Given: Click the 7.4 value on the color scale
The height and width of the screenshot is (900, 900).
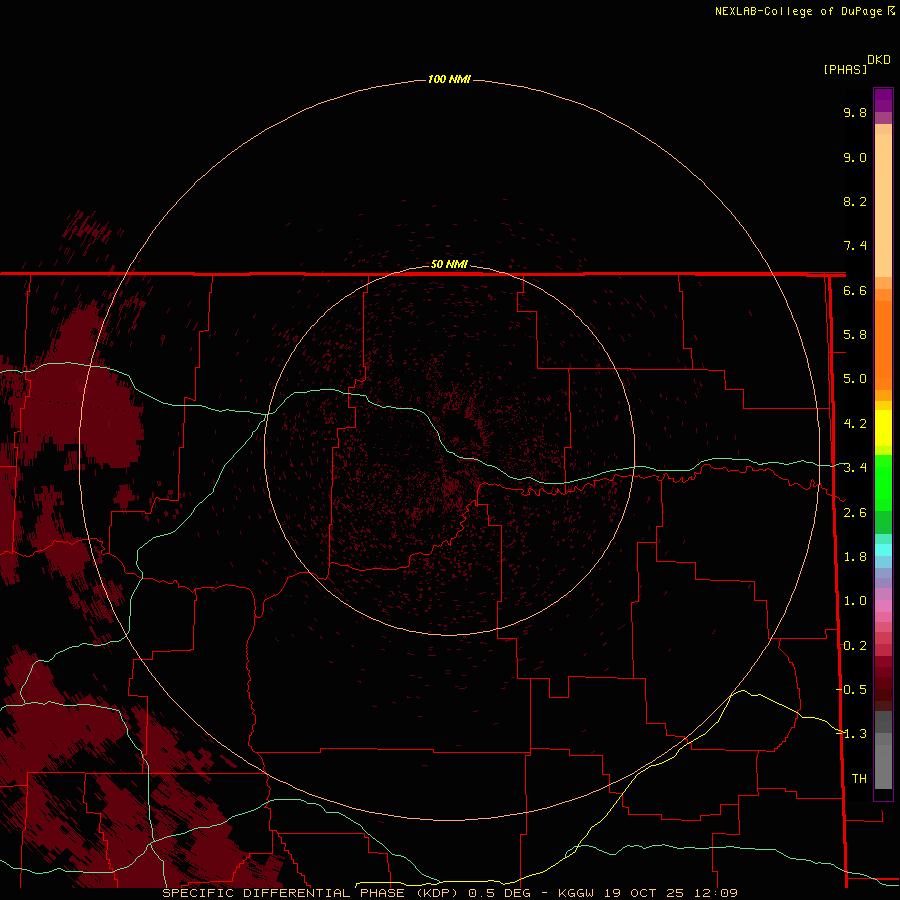Looking at the screenshot, I should point(855,246).
